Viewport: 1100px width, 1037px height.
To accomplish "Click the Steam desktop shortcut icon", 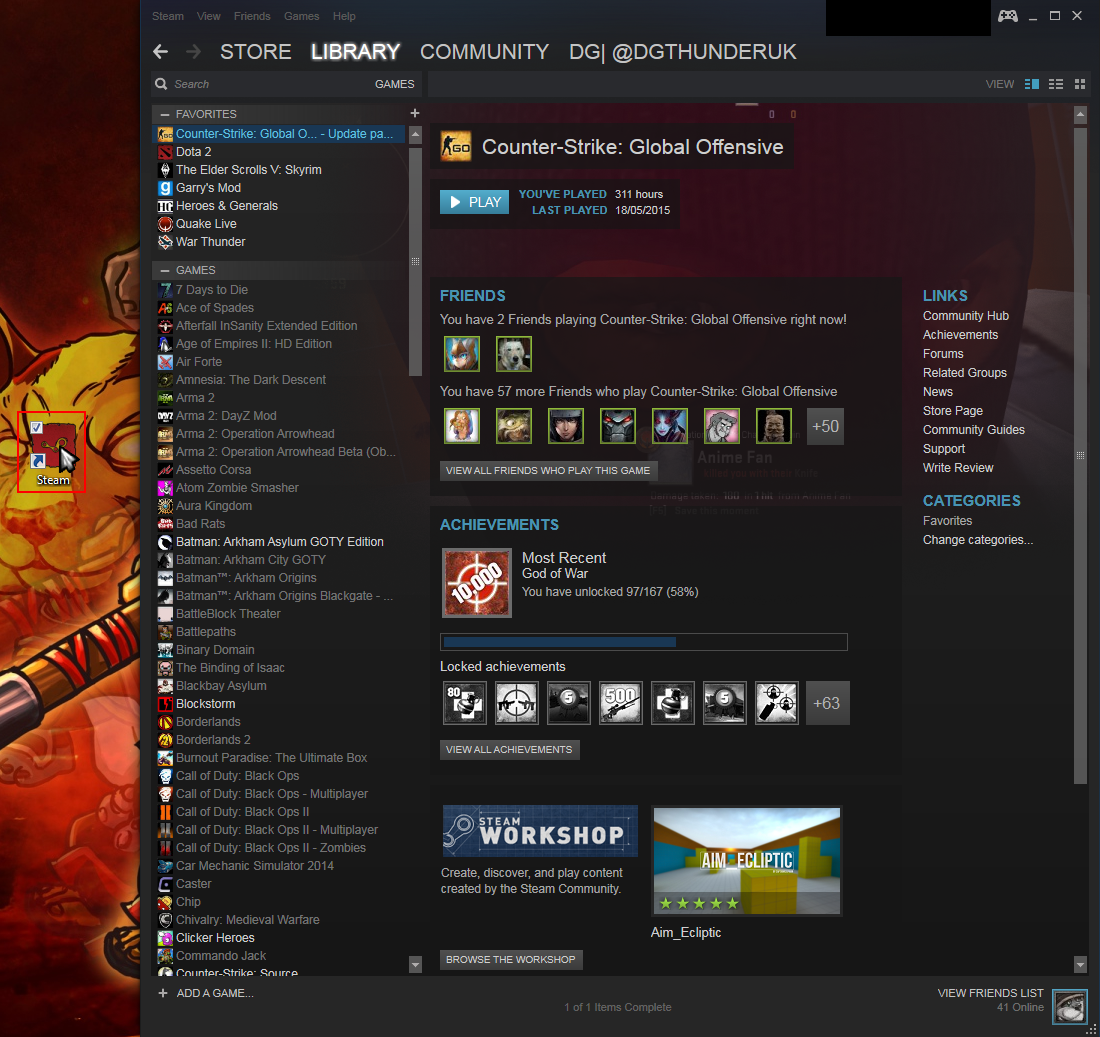I will [53, 446].
